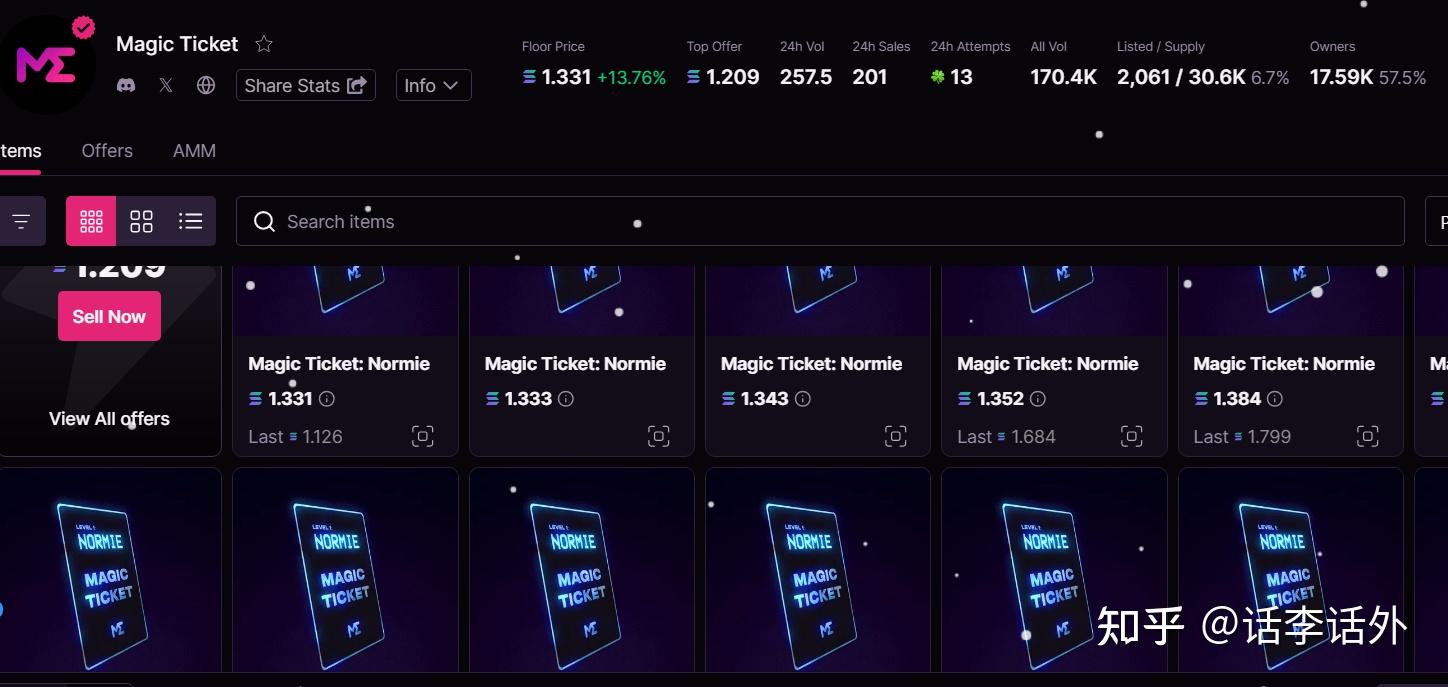This screenshot has height=687, width=1448.
Task: Open the View All offers link
Action: (109, 419)
